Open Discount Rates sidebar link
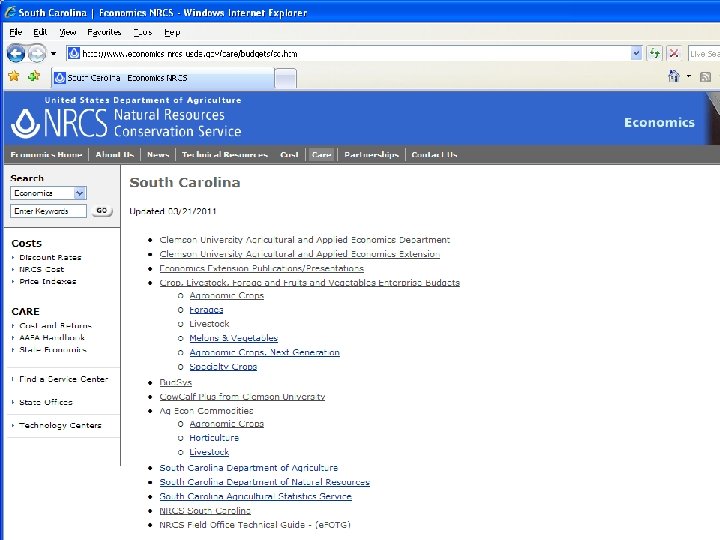The width and height of the screenshot is (720, 540). (x=50, y=258)
